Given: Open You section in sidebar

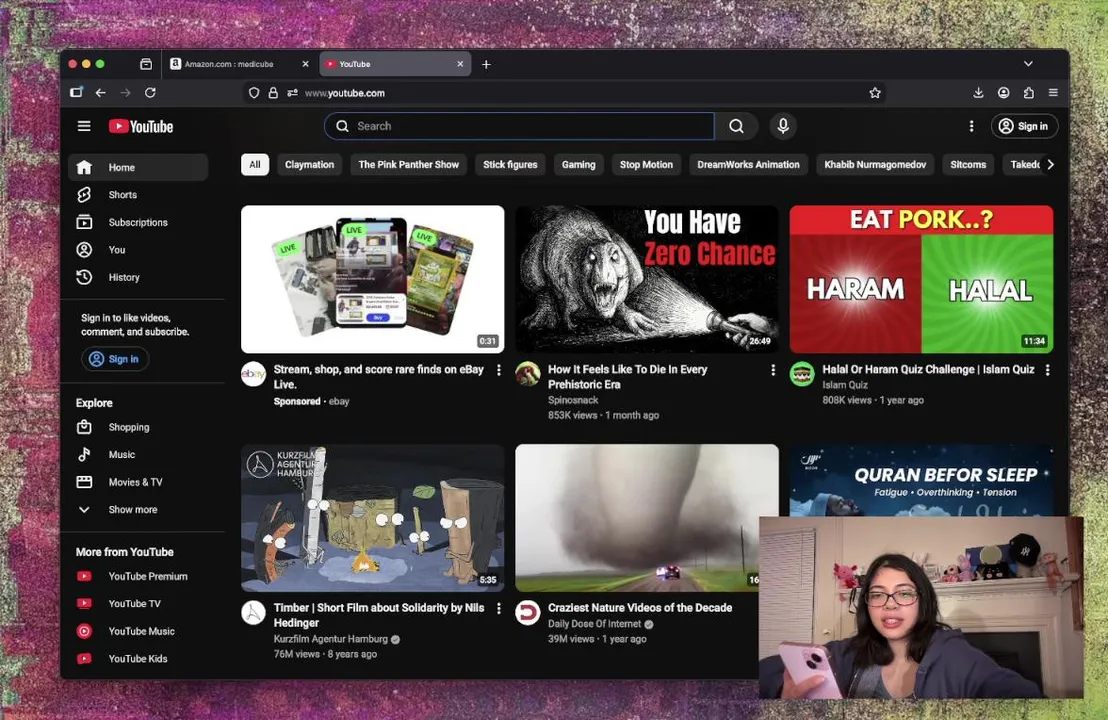Looking at the screenshot, I should pos(138,249).
